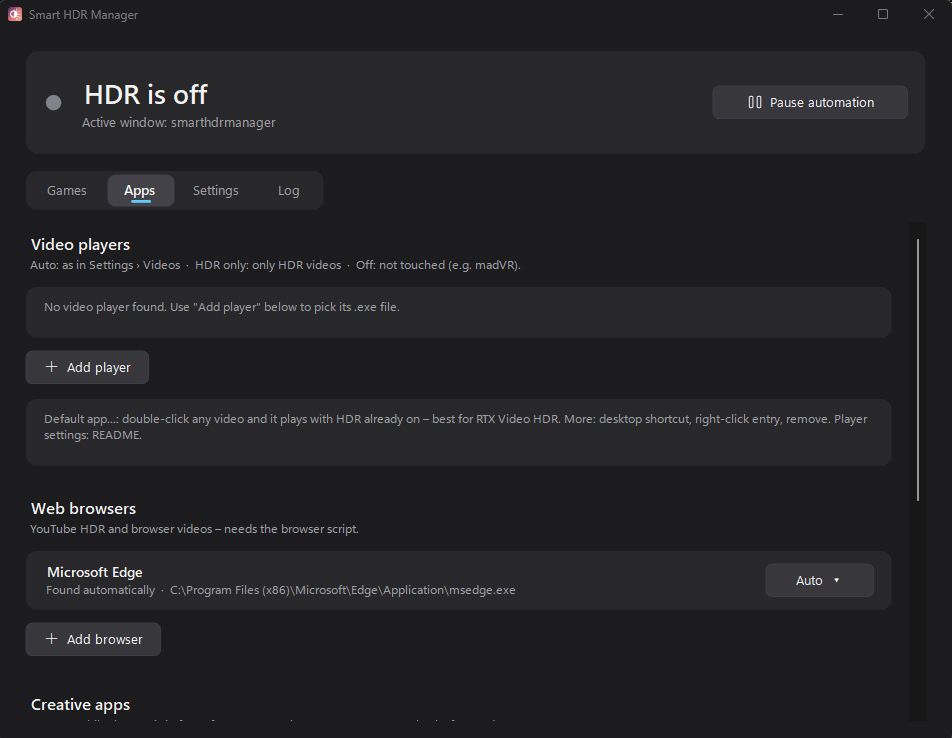
Task: Click 'Active window: smarthdrmanager' text
Action: click(x=178, y=123)
